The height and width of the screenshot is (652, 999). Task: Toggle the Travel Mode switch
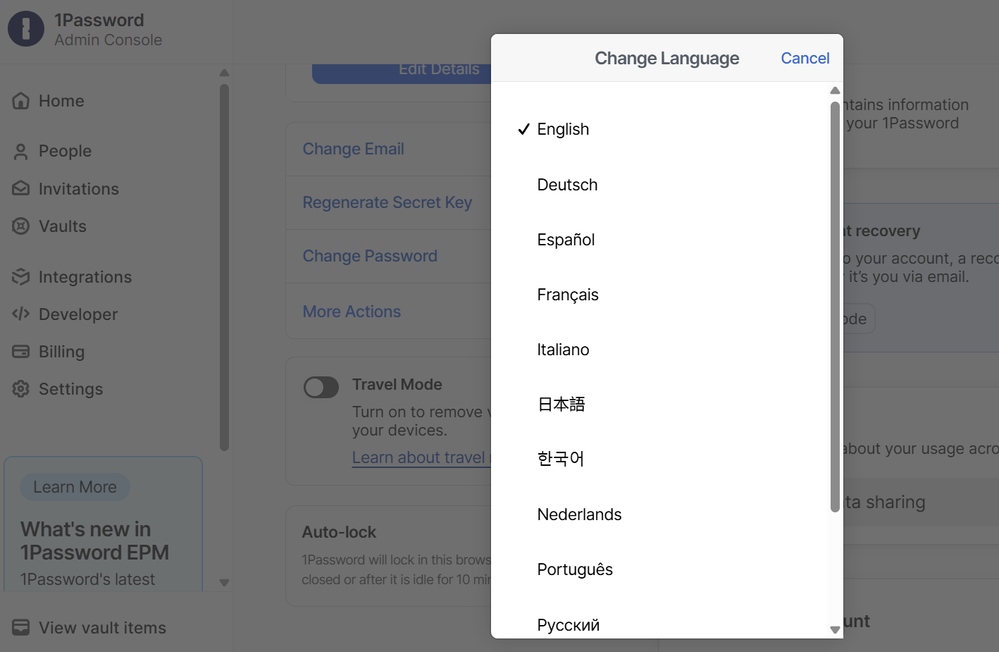pos(321,387)
